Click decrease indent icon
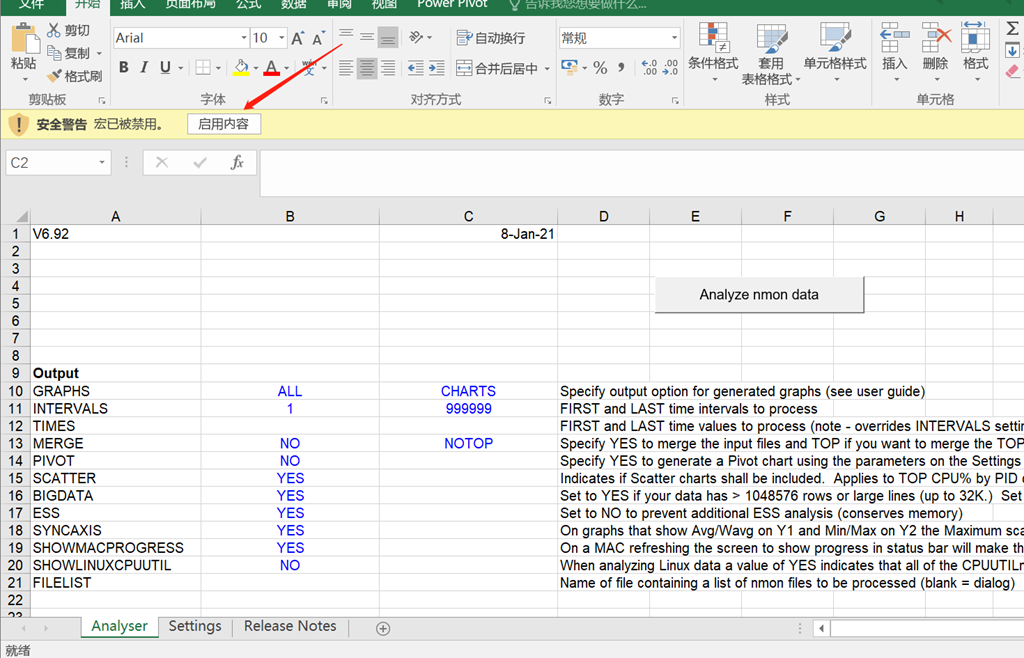The image size is (1024, 658). 415,68
